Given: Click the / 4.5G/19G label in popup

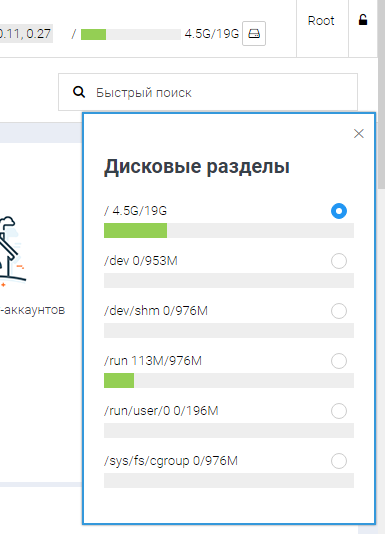Looking at the screenshot, I should 135,211.
